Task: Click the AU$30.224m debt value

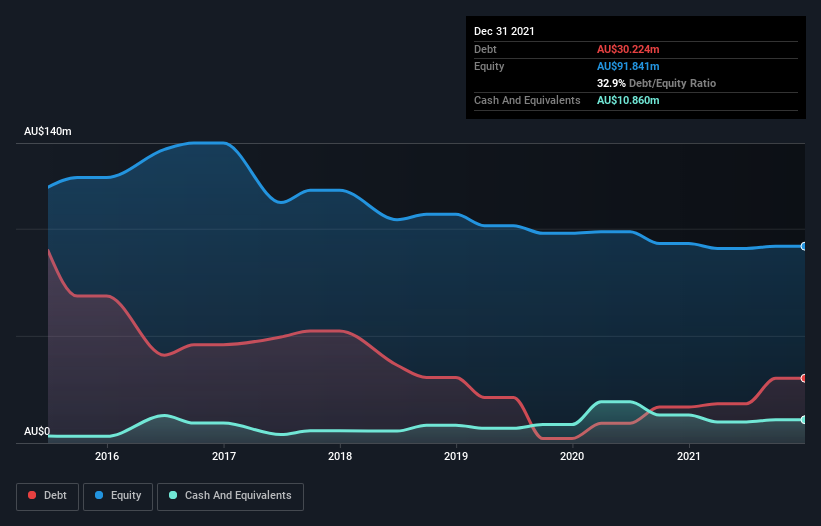Action: click(x=628, y=49)
